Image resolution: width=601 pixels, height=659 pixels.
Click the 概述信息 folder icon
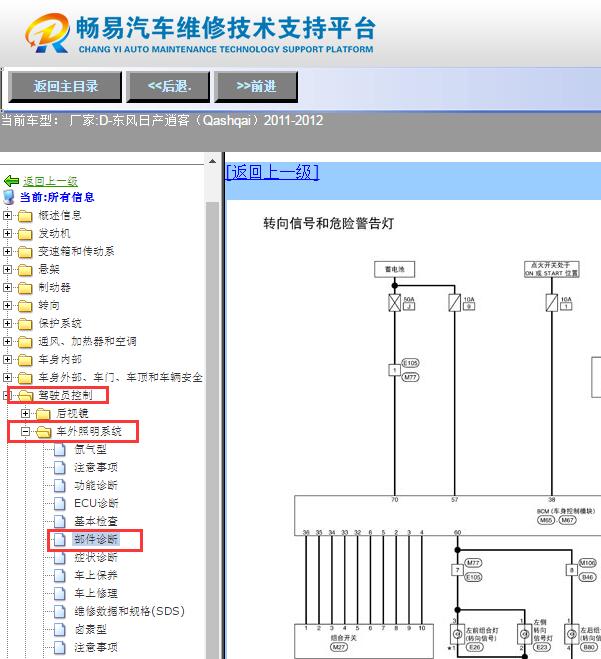pos(25,216)
